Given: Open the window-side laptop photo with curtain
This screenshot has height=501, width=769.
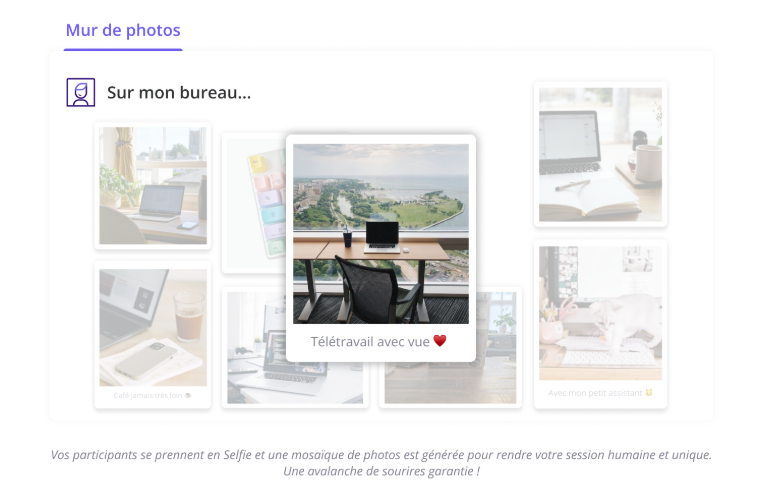Looking at the screenshot, I should [153, 186].
